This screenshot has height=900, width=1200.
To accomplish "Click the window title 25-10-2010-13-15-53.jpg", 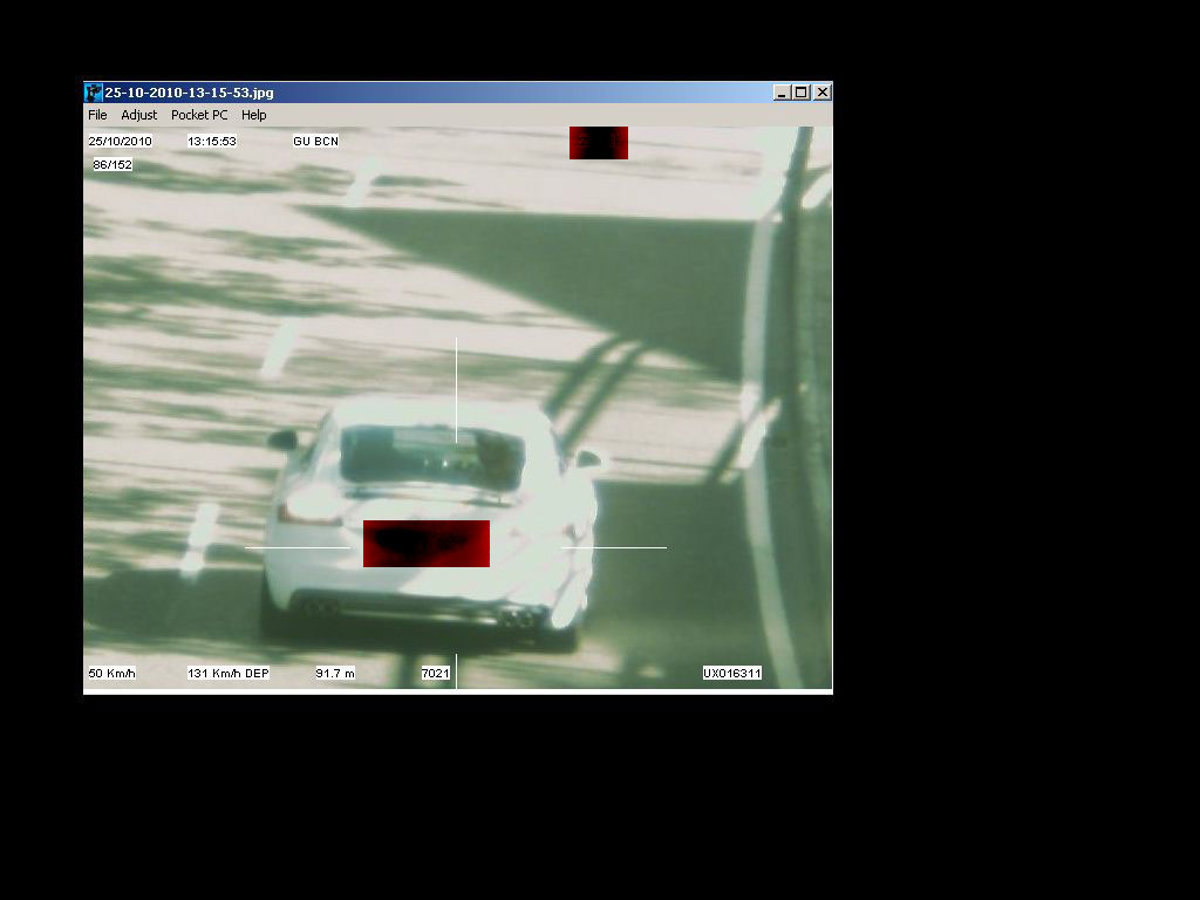I will (x=189, y=93).
